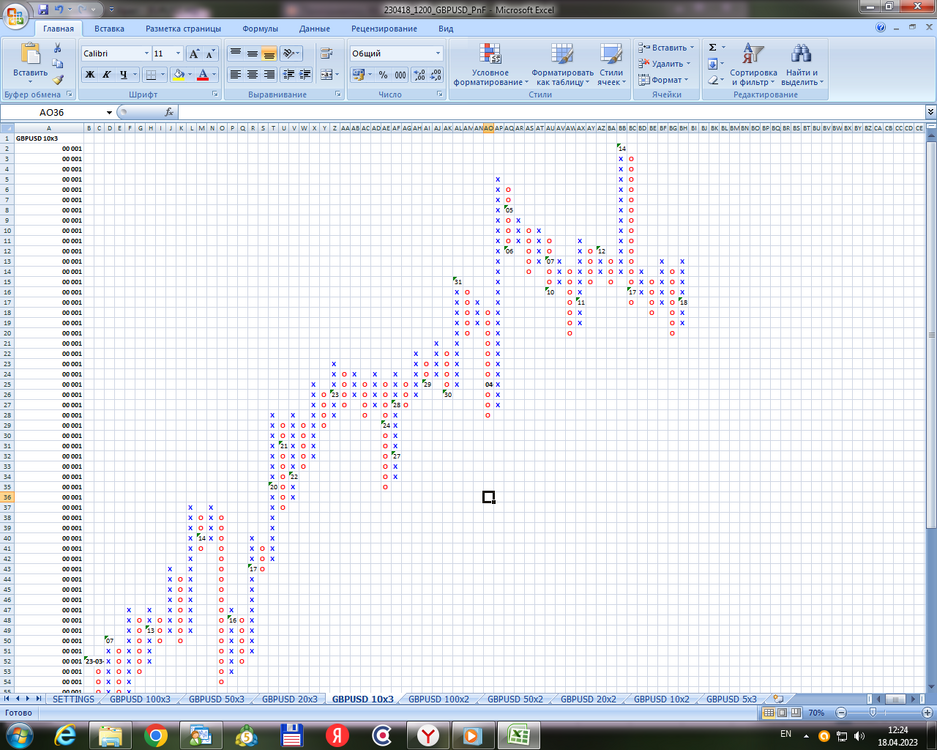Apply percent style with the % icon
The height and width of the screenshot is (750, 937).
pos(383,75)
